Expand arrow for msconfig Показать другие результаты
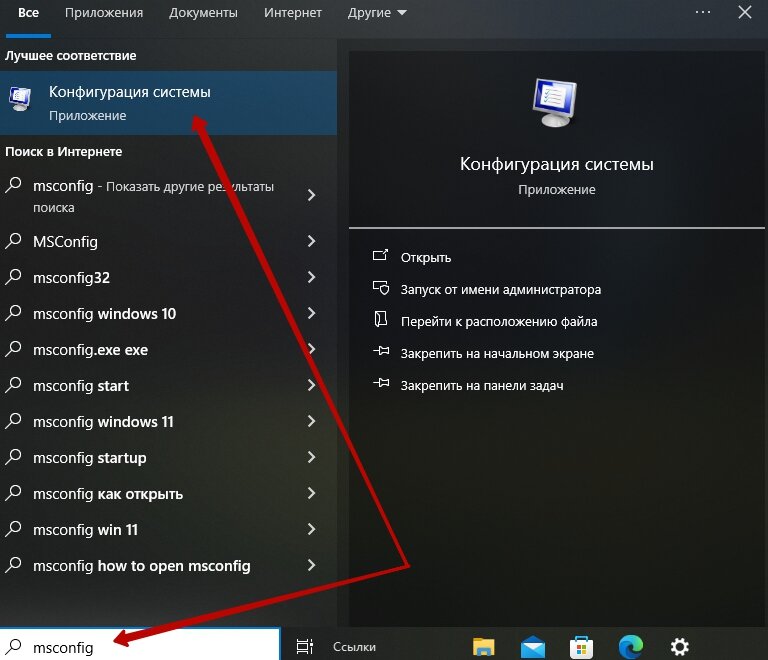The height and width of the screenshot is (660, 768). (x=311, y=195)
